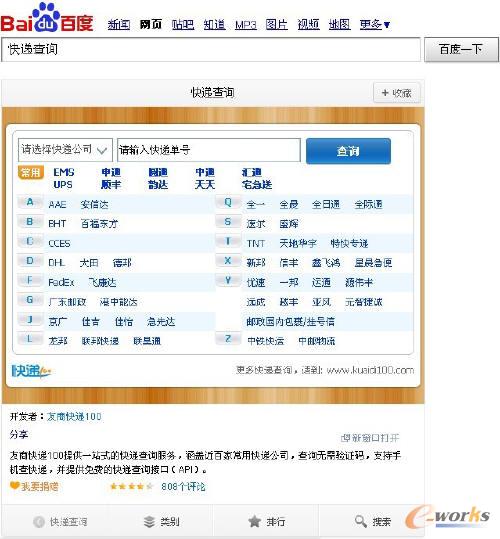
Task: Select 顺丰 courier
Action: pyautogui.click(x=111, y=185)
